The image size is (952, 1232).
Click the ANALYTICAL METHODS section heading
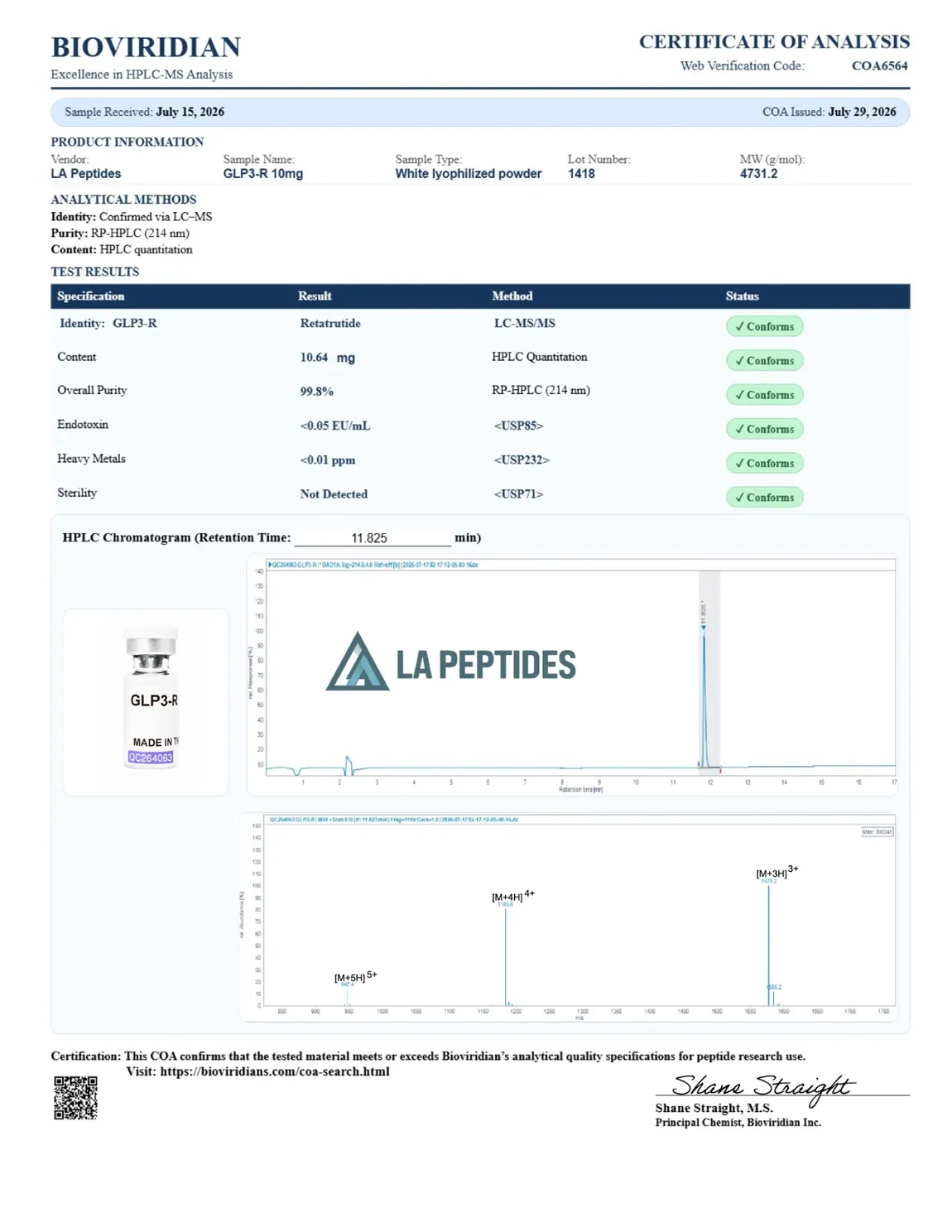click(x=123, y=200)
